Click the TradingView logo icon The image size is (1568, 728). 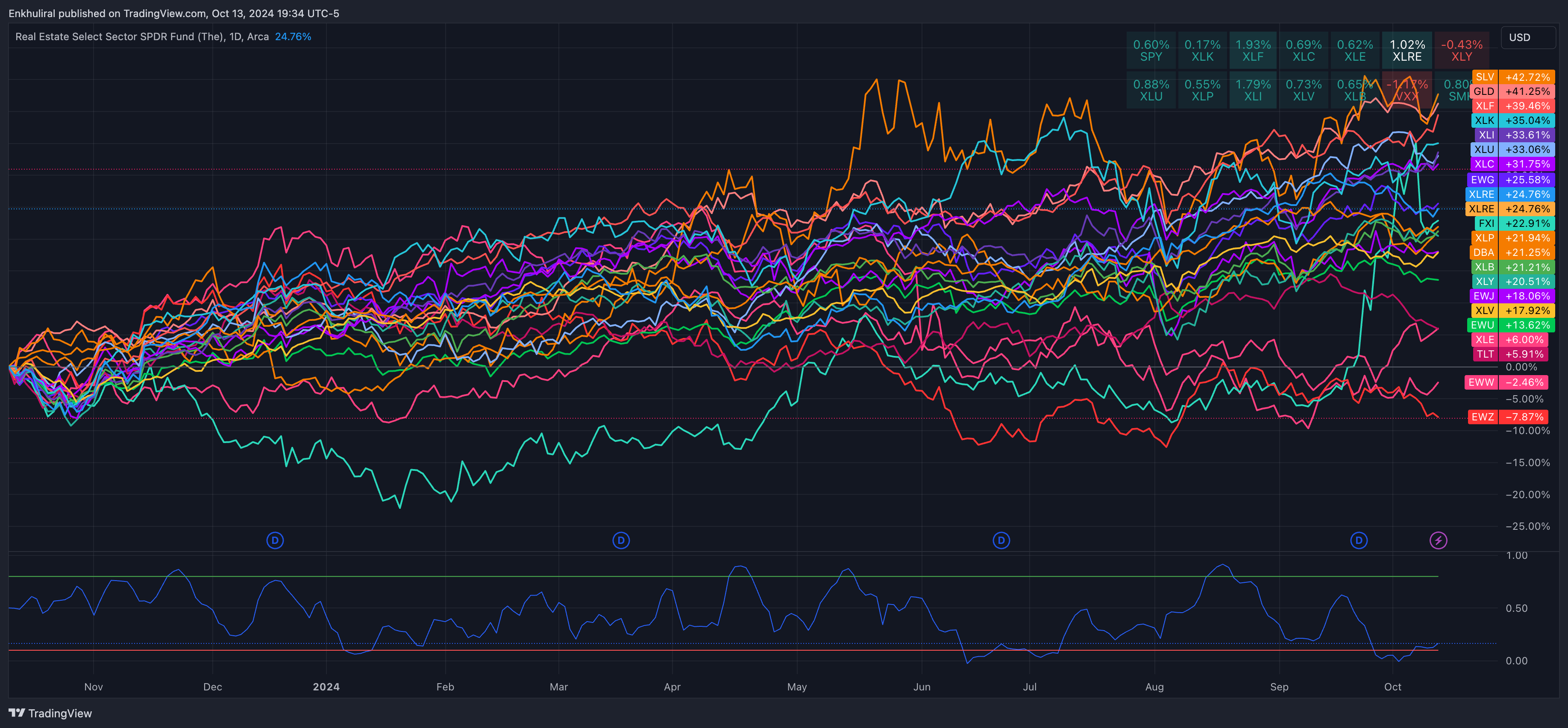pyautogui.click(x=16, y=713)
